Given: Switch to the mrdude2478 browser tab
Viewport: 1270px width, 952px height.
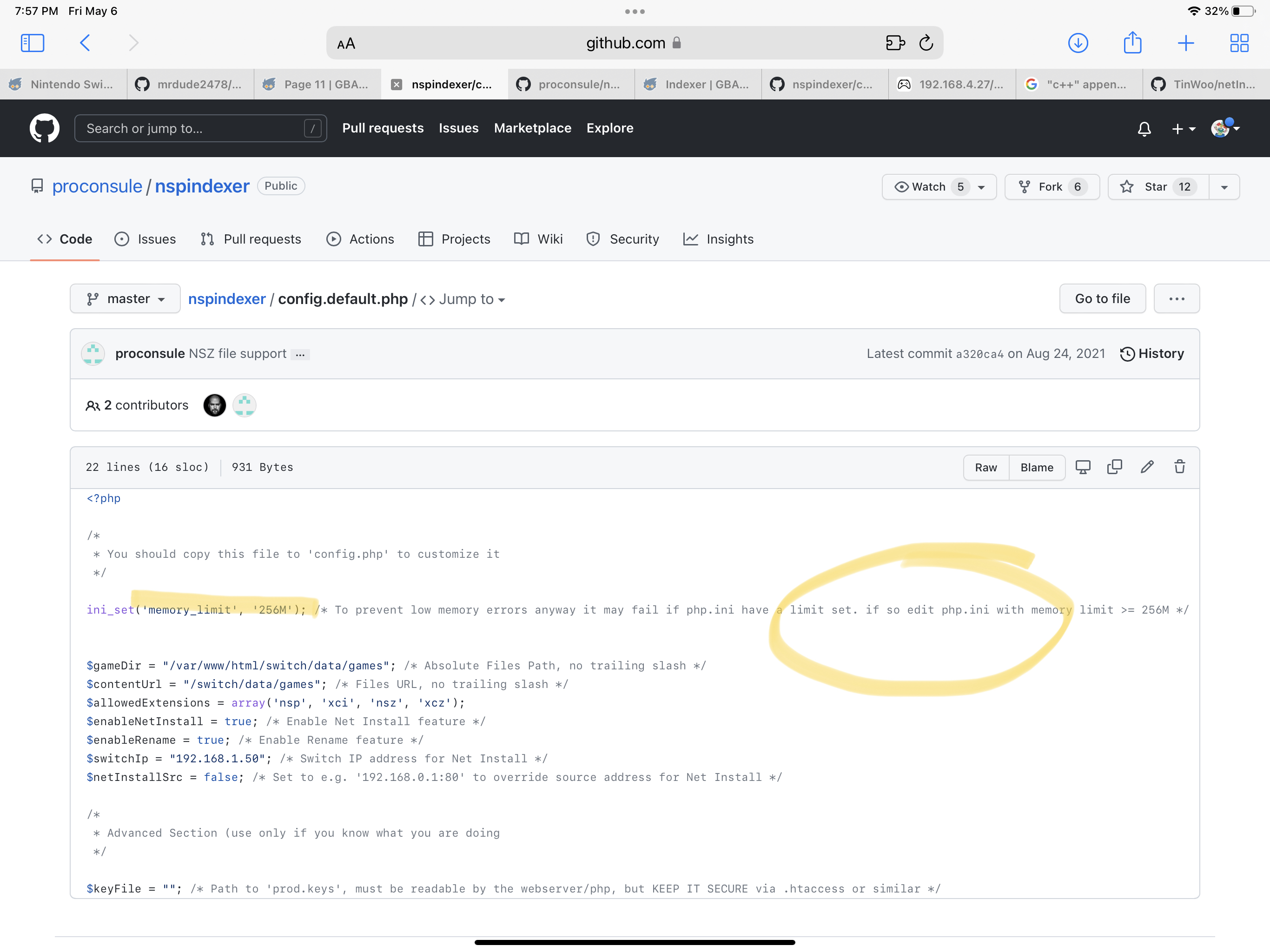Looking at the screenshot, I should pos(191,85).
